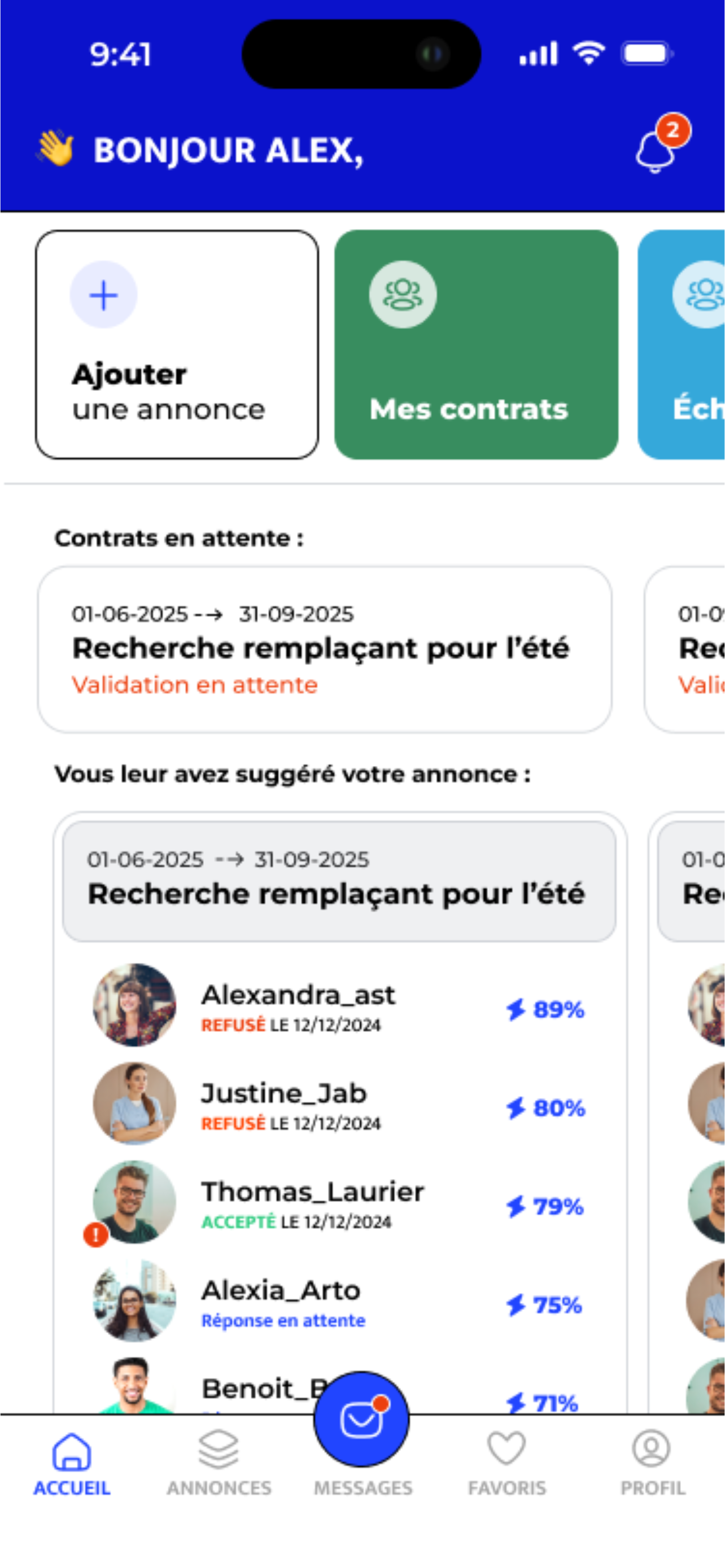
Task: Tap the heart Favoris icon
Action: [x=506, y=1448]
